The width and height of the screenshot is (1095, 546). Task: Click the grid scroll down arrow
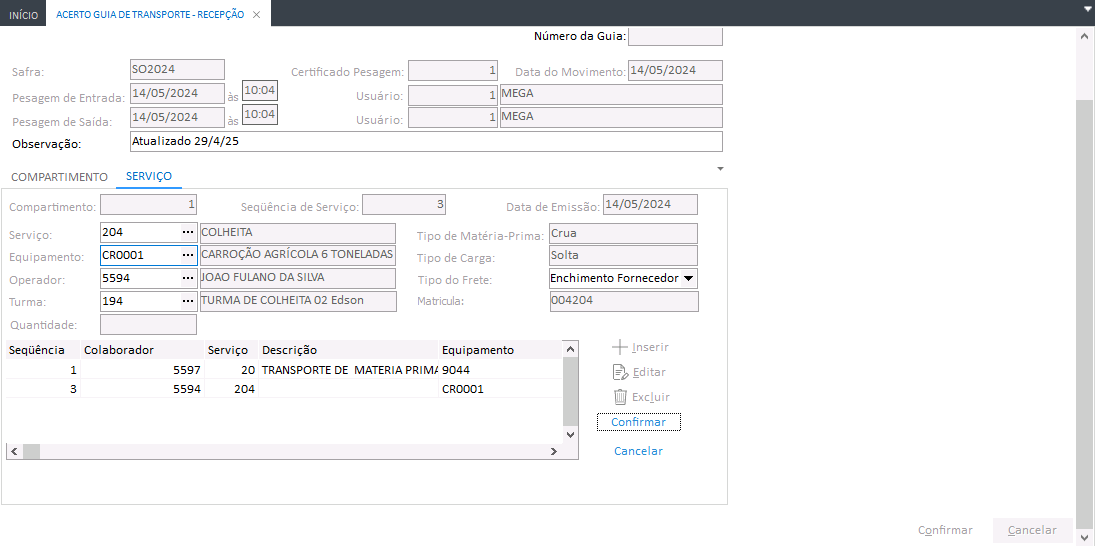(571, 434)
